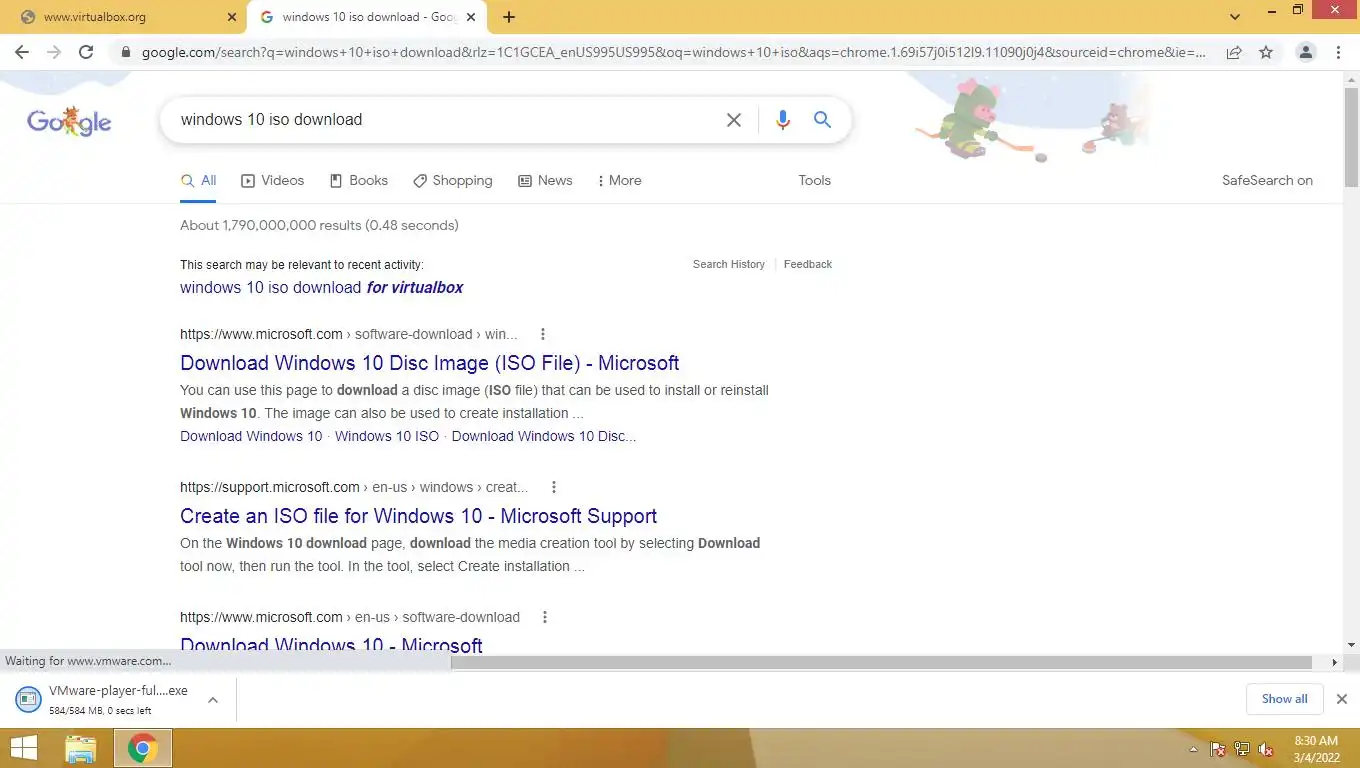Expand VMware-player download options chevron
Viewport: 1360px width, 768px height.
(x=213, y=700)
